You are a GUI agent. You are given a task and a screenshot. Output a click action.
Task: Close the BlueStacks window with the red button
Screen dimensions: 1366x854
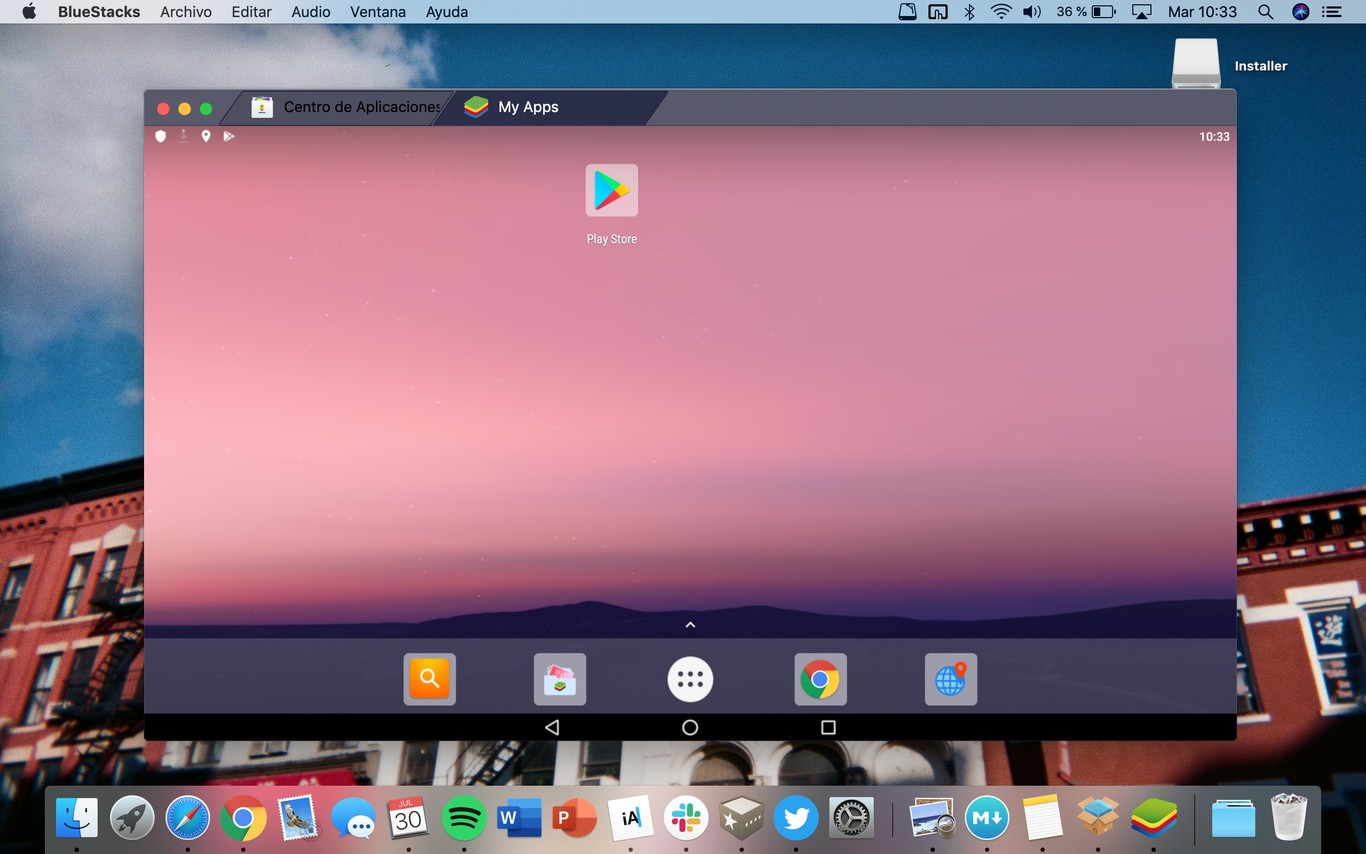click(x=164, y=108)
